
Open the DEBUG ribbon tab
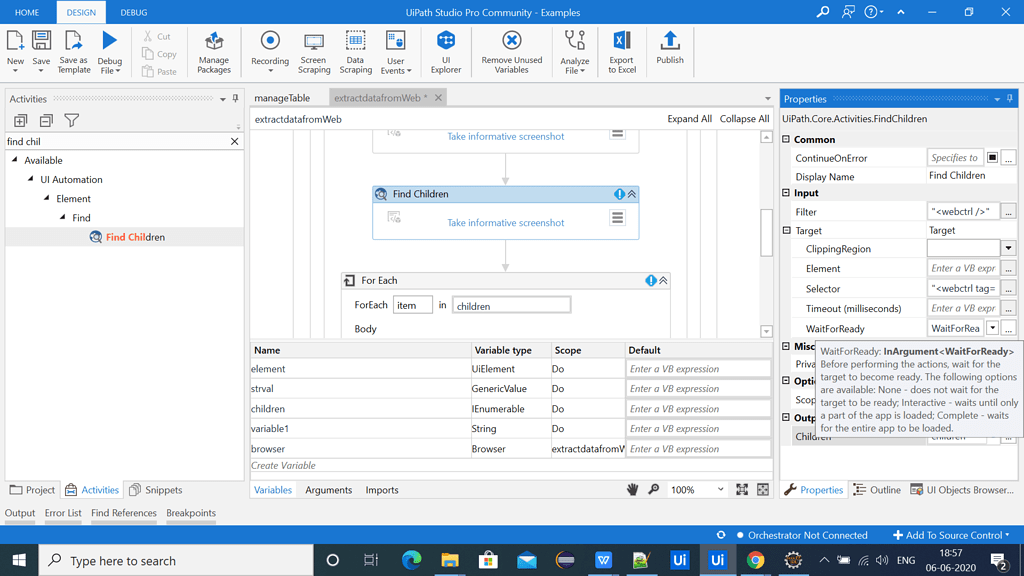point(133,12)
